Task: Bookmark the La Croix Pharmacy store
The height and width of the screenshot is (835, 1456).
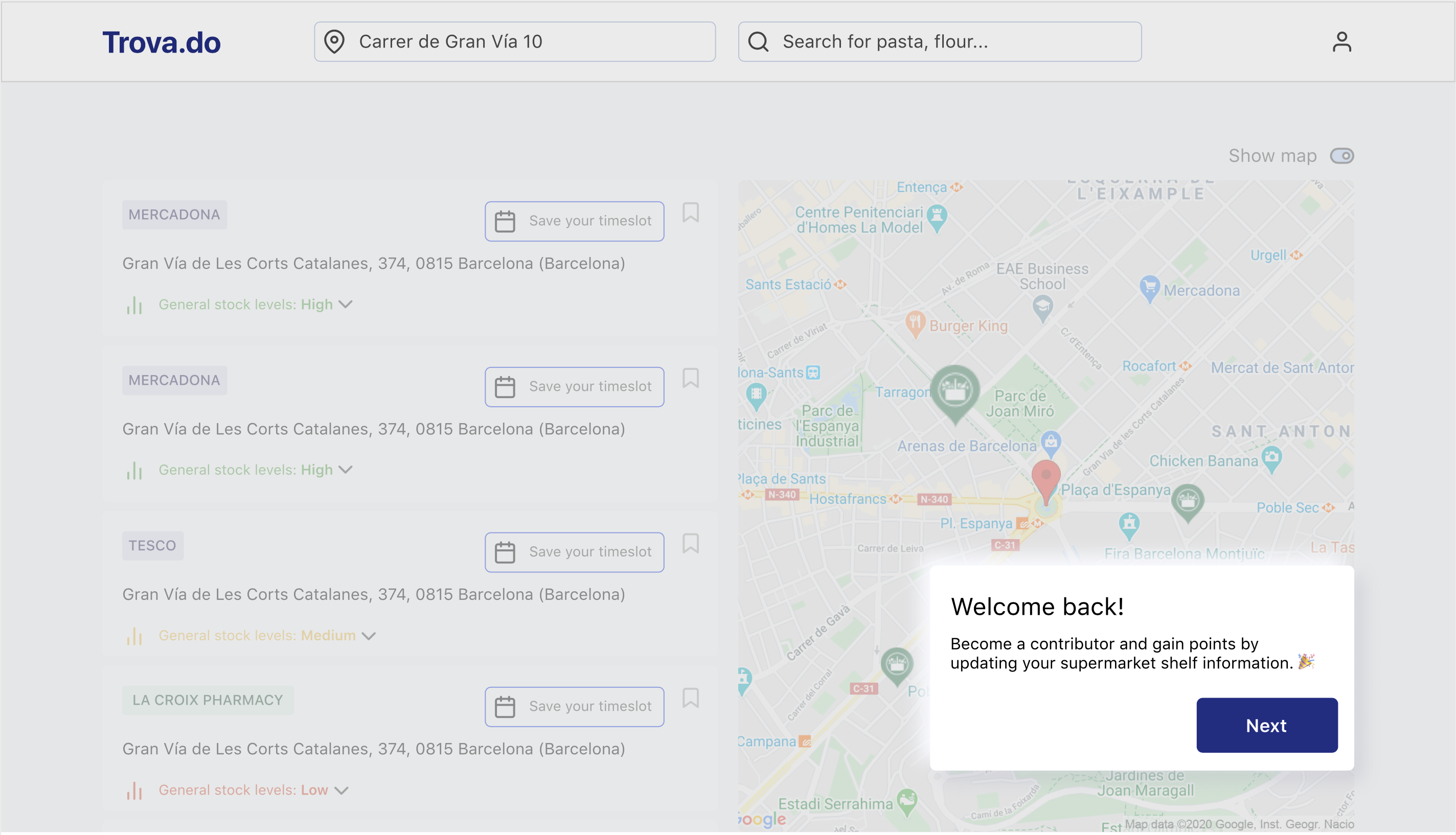Action: click(x=691, y=698)
